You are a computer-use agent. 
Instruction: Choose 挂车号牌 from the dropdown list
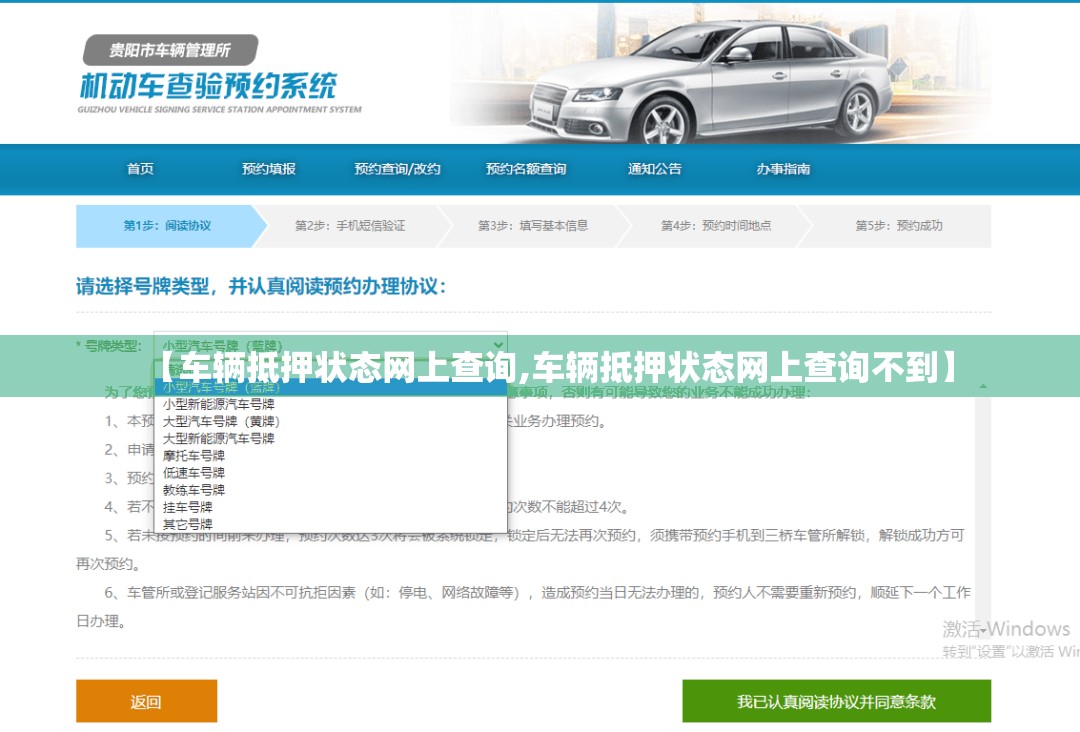point(331,508)
